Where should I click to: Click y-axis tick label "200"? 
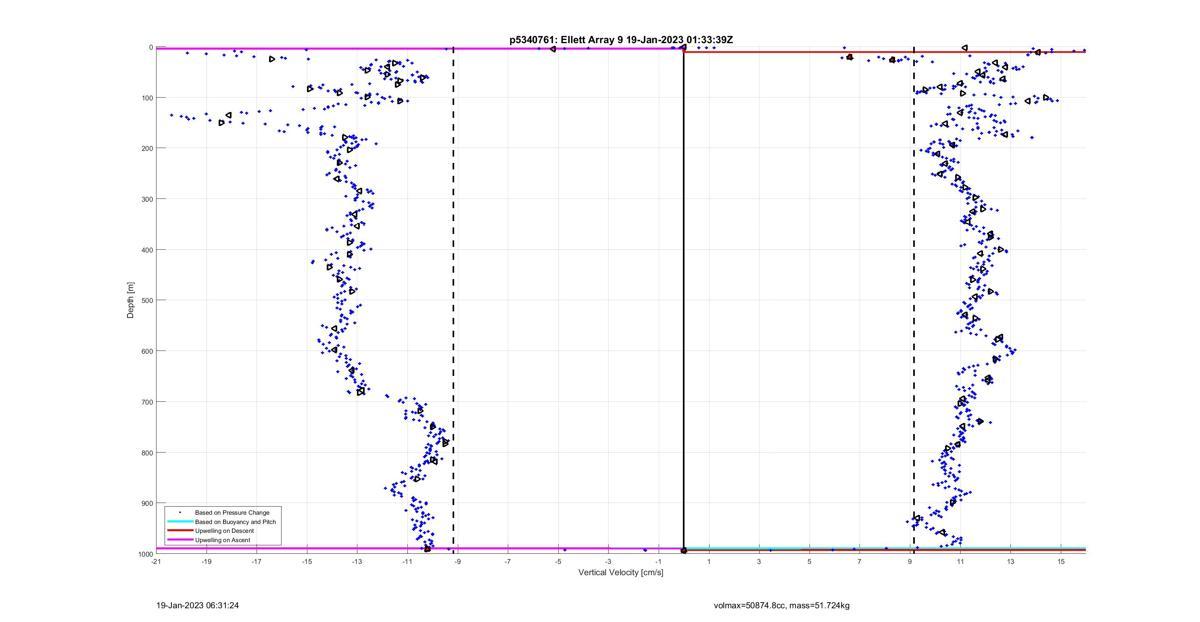tap(146, 148)
